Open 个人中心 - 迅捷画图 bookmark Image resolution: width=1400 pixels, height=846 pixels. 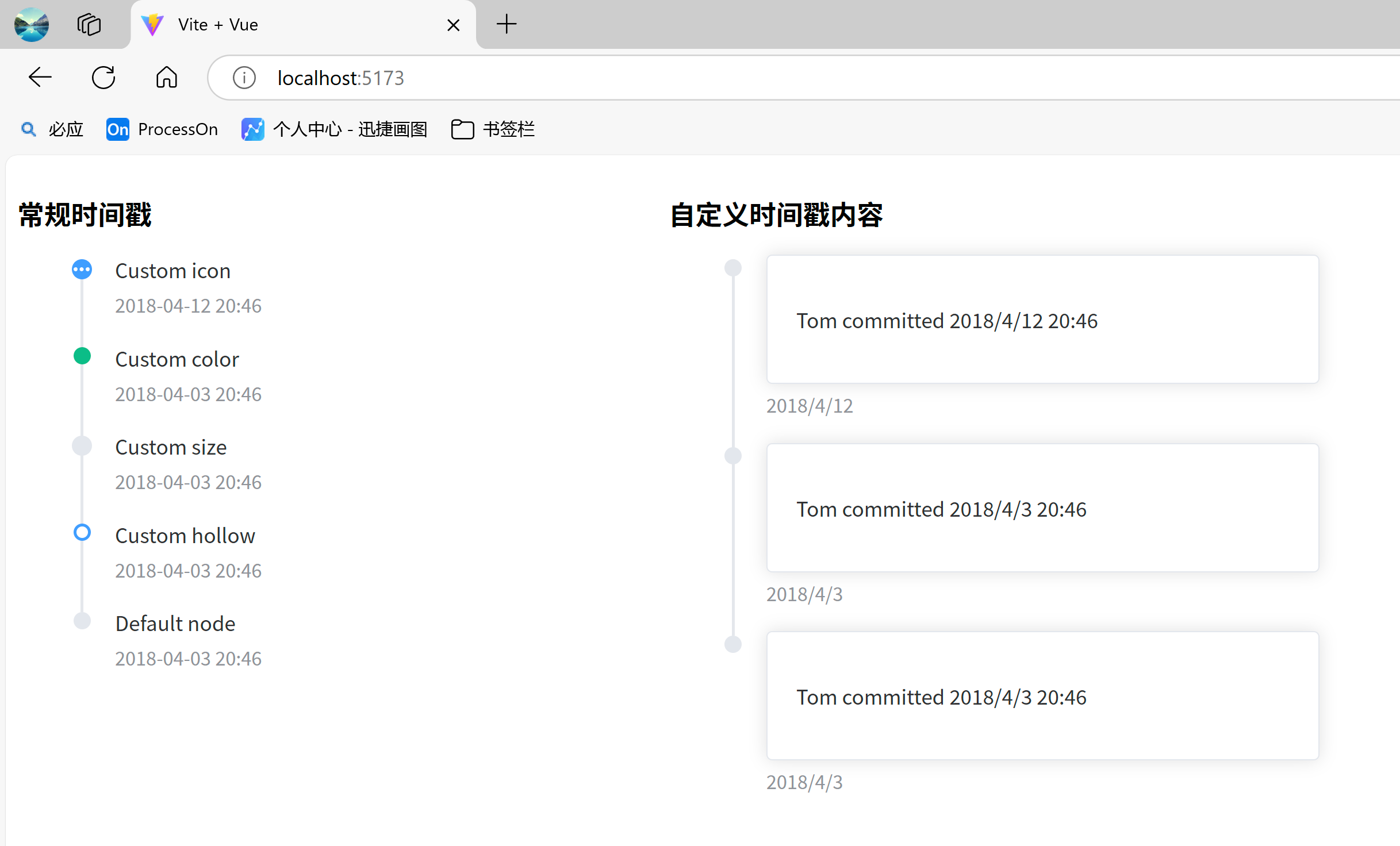(x=335, y=129)
